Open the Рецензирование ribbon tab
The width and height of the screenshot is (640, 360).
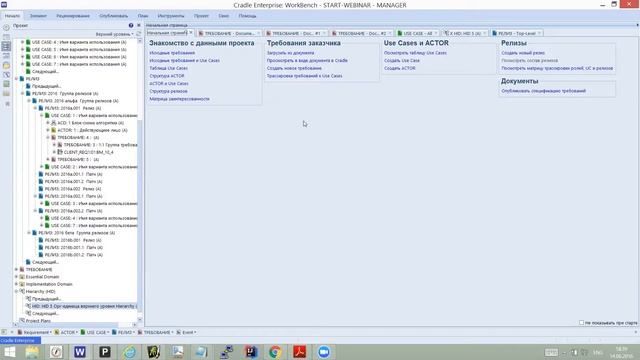[73, 16]
